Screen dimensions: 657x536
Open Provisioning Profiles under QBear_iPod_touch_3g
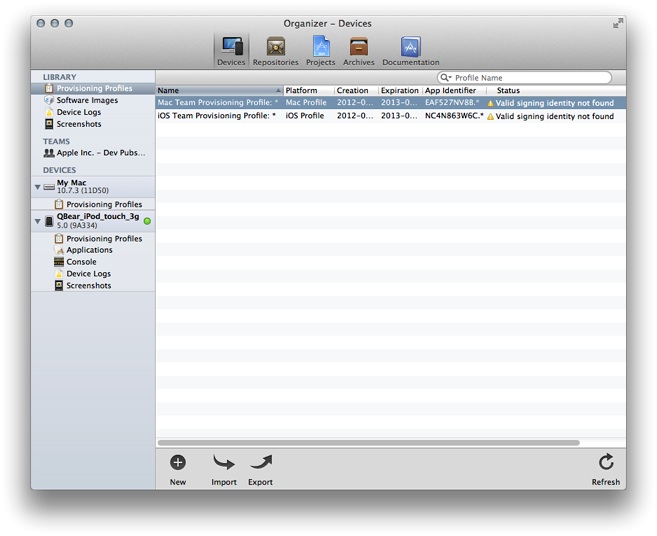[x=93, y=238]
